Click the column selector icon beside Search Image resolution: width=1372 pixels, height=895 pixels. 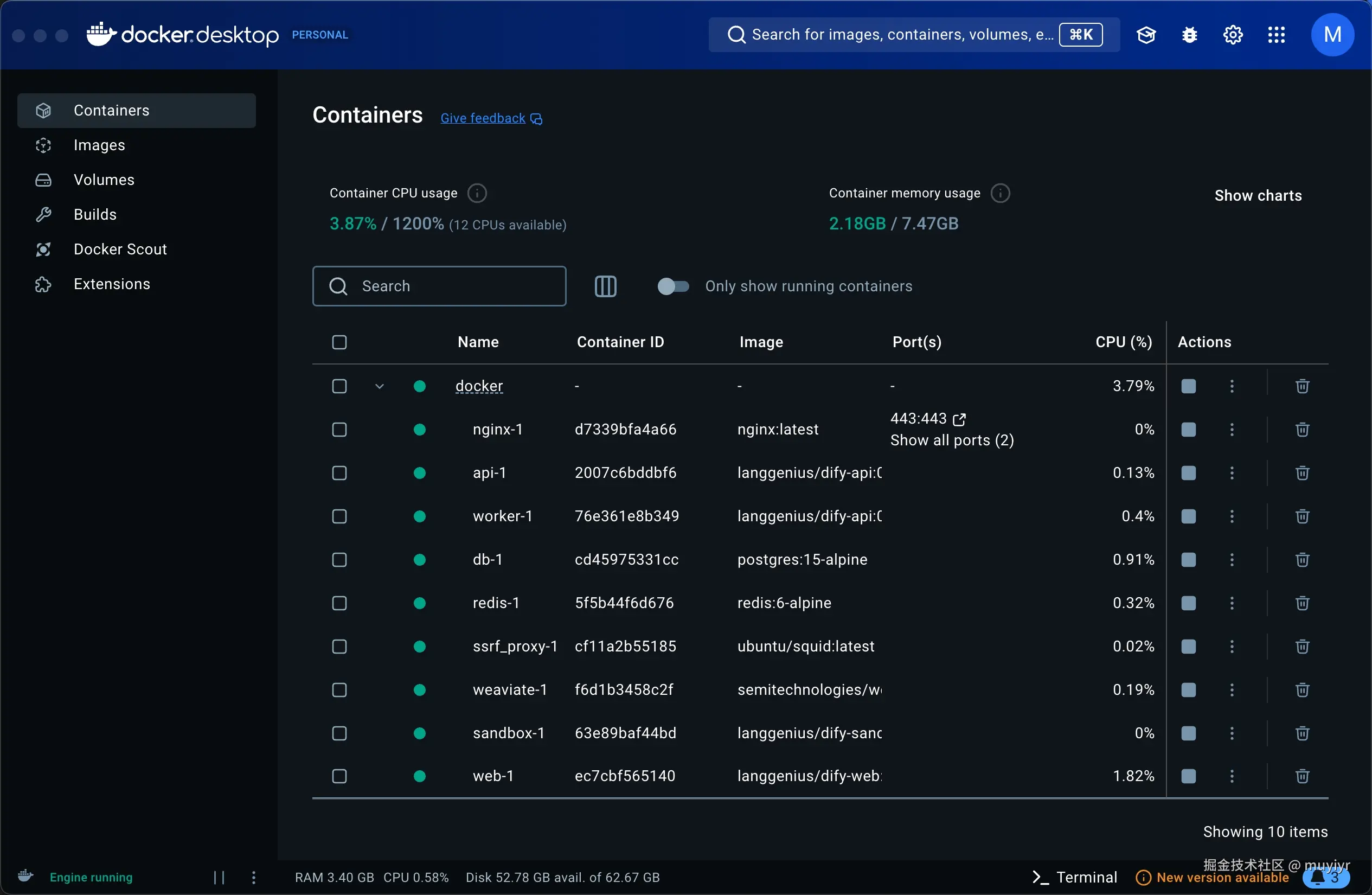pyautogui.click(x=605, y=286)
